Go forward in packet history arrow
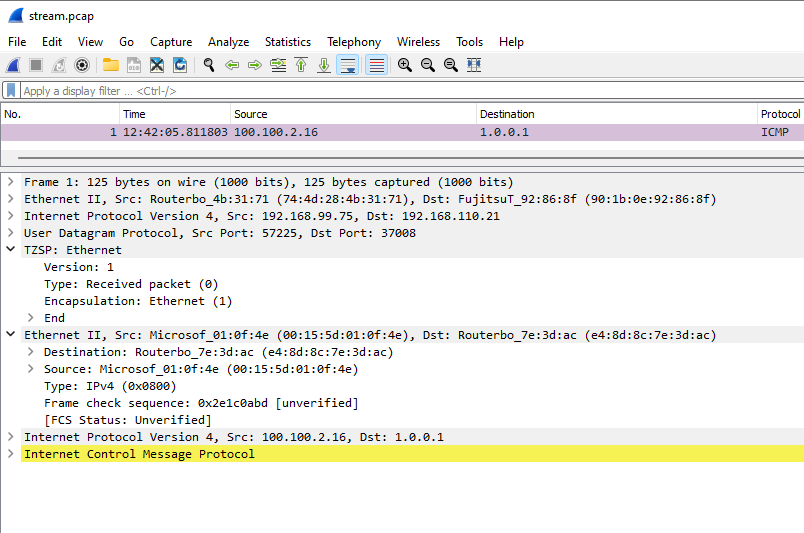The height and width of the screenshot is (533, 804). pos(255,65)
